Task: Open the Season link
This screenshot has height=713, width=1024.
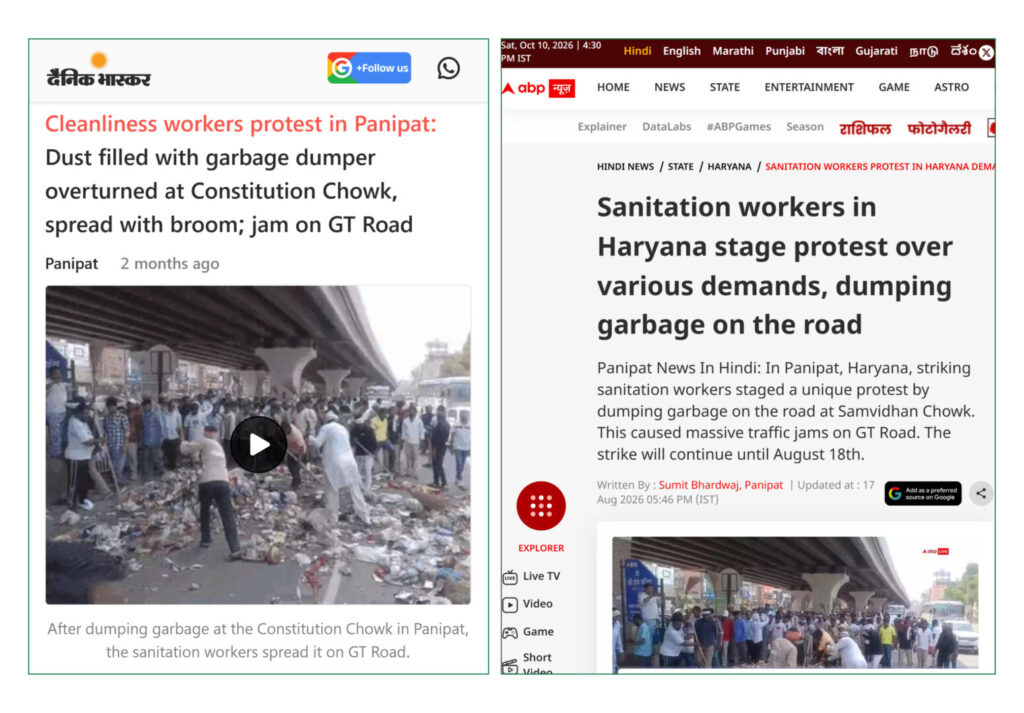Action: [805, 127]
